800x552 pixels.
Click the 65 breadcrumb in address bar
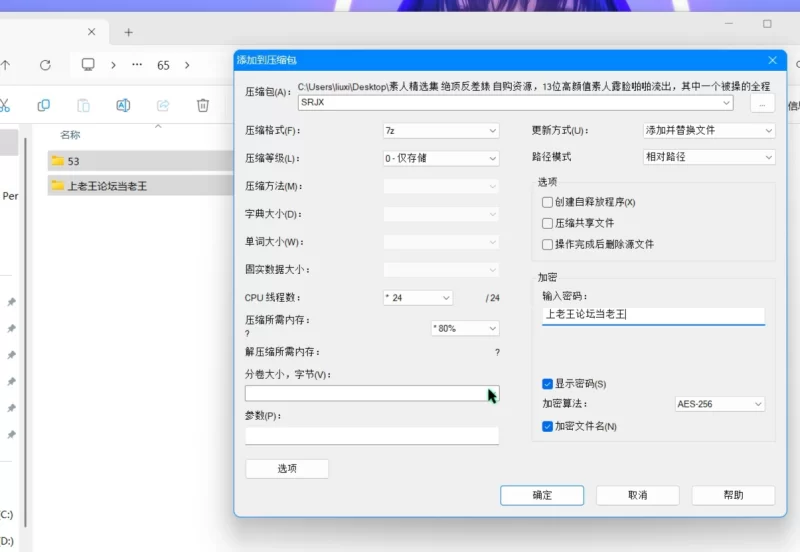(x=163, y=65)
